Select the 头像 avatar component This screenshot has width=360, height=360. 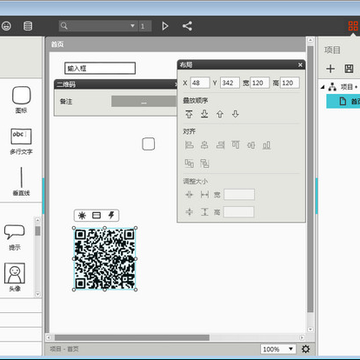tap(14, 277)
